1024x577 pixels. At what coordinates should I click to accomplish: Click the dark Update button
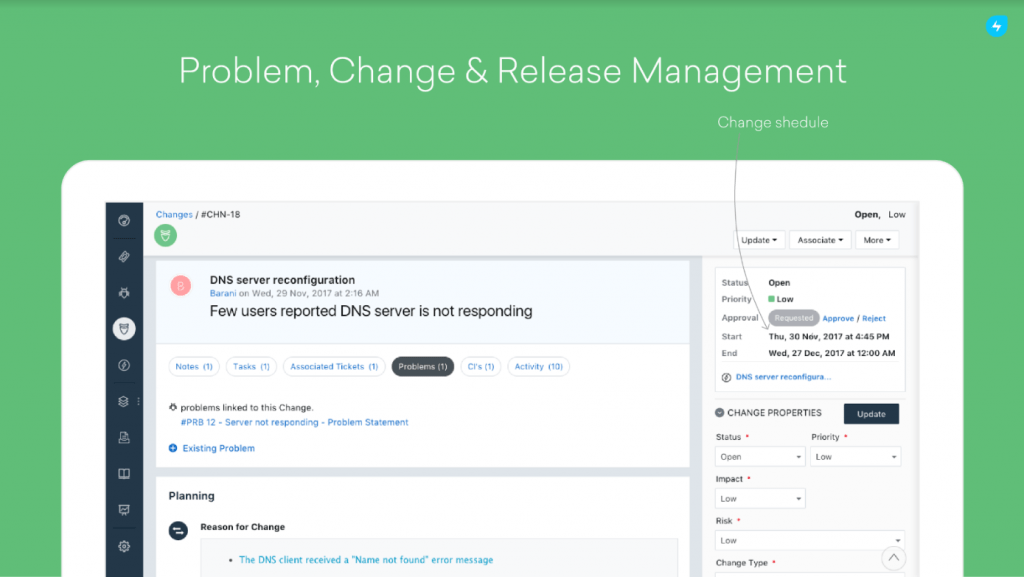871,414
